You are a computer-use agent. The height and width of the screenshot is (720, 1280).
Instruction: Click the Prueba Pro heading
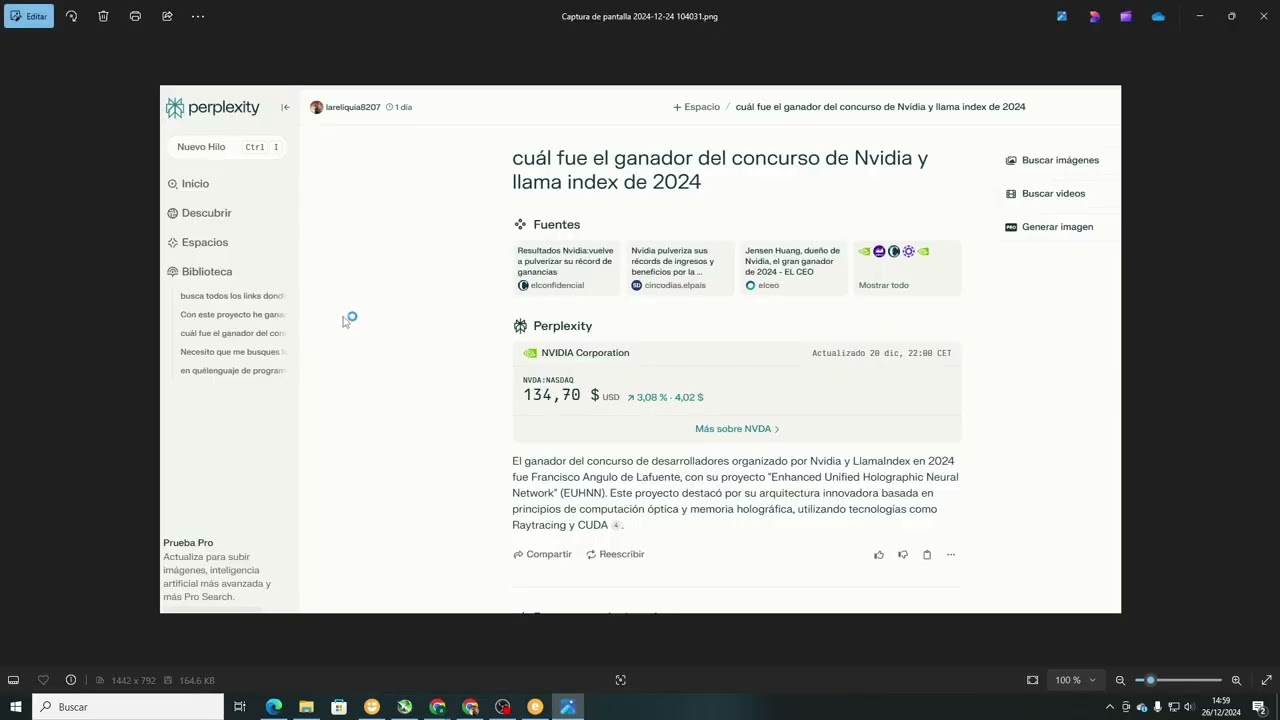[188, 543]
